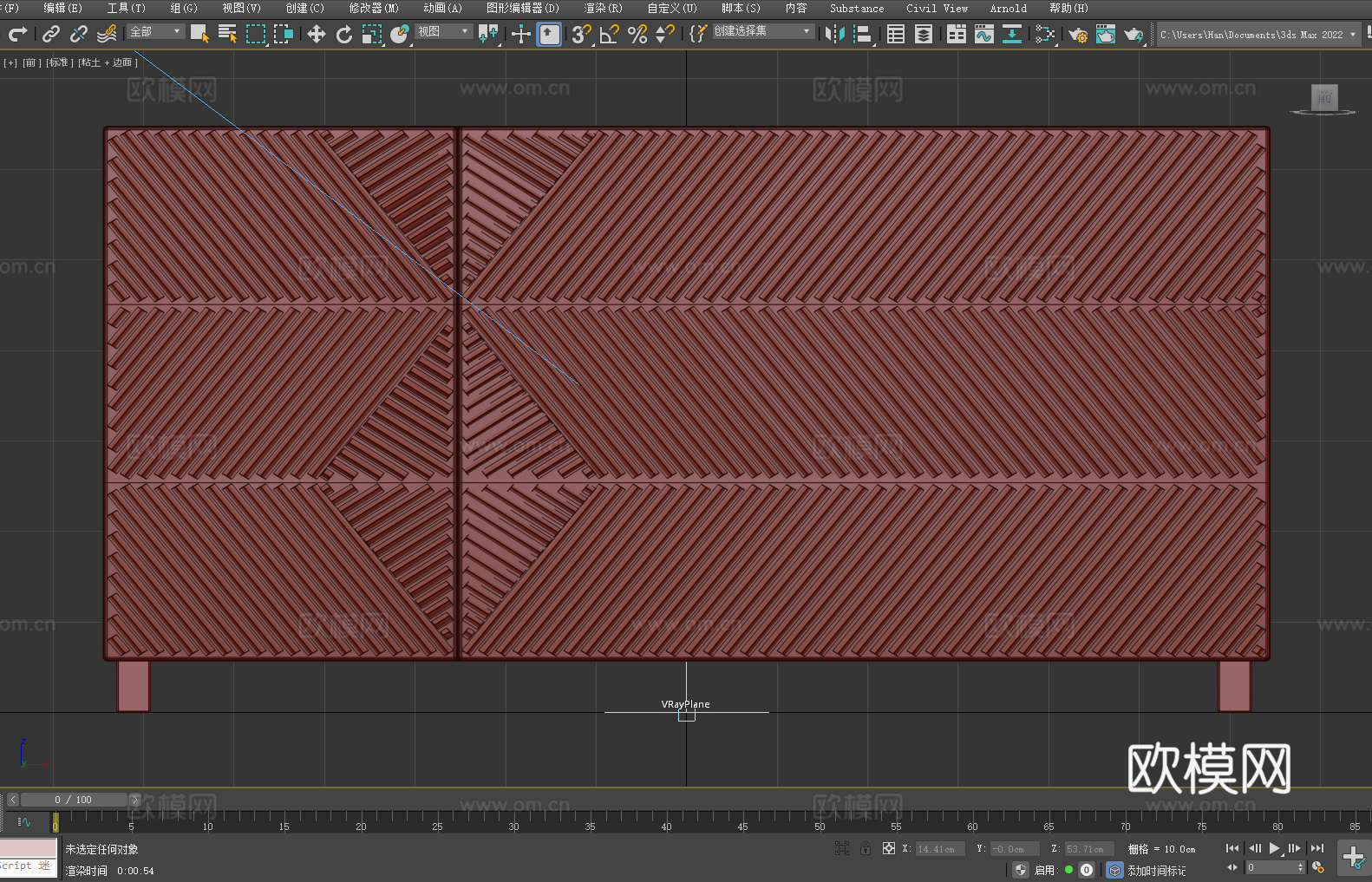Click the Redo arrow icon
The height and width of the screenshot is (882, 1372).
(x=17, y=34)
